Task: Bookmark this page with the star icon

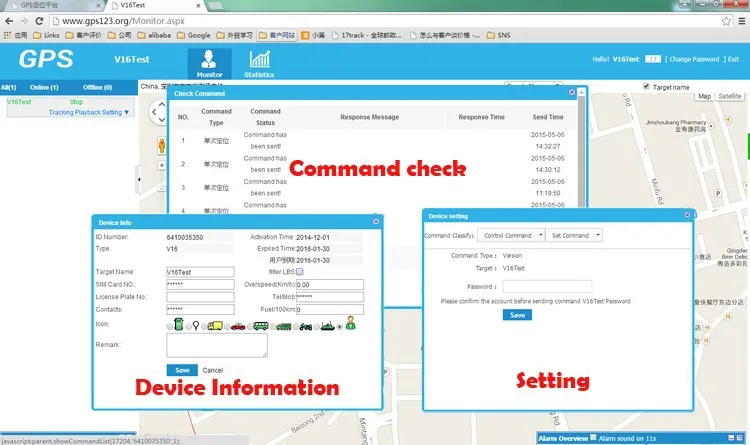Action: [726, 21]
